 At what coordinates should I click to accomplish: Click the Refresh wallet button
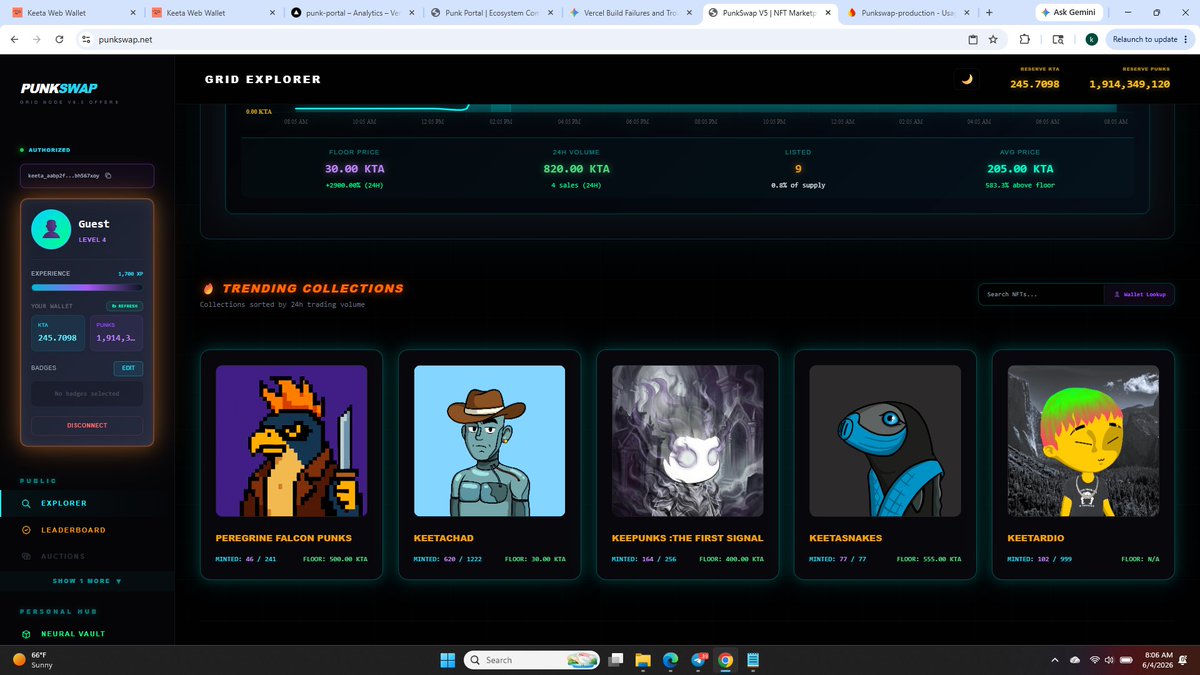pos(124,306)
